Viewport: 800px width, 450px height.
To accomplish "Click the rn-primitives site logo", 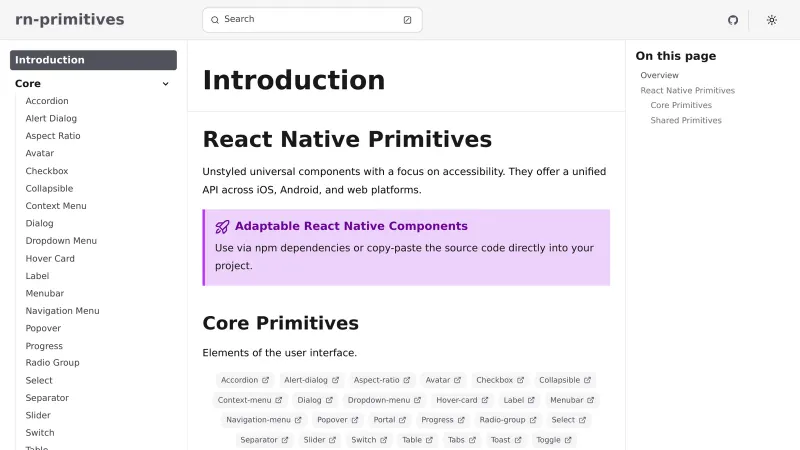I will (70, 20).
